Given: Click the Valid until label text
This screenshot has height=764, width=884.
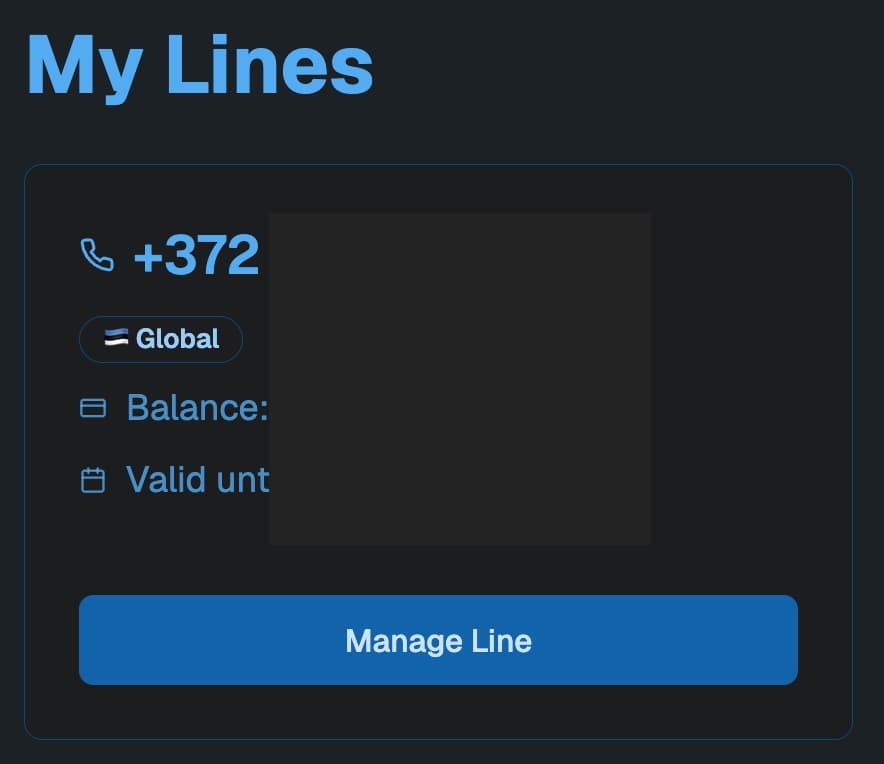Looking at the screenshot, I should pyautogui.click(x=197, y=480).
